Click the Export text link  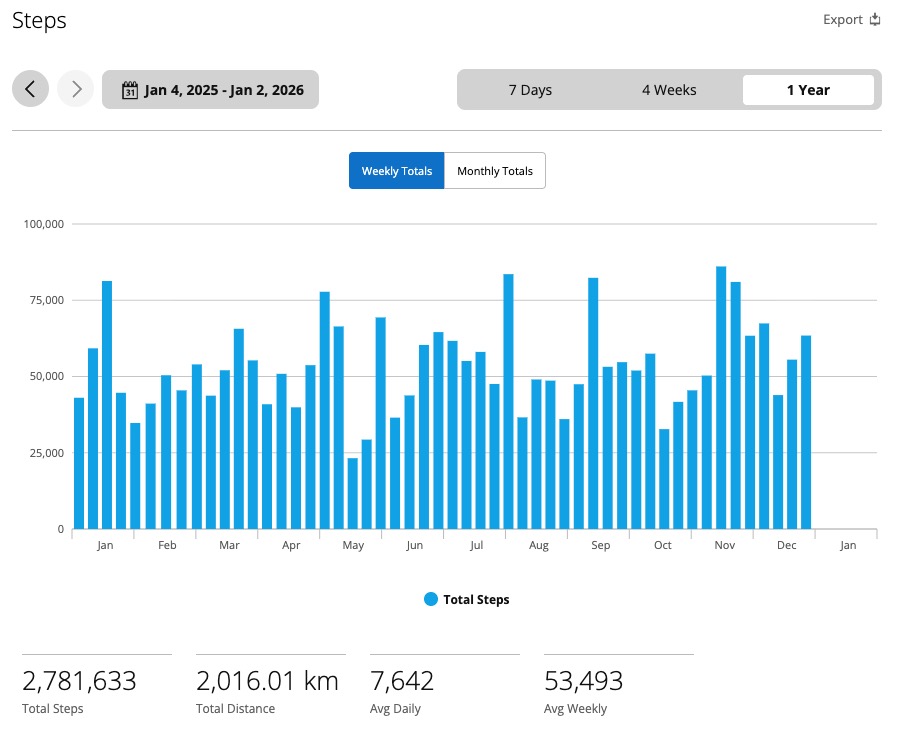pos(842,20)
